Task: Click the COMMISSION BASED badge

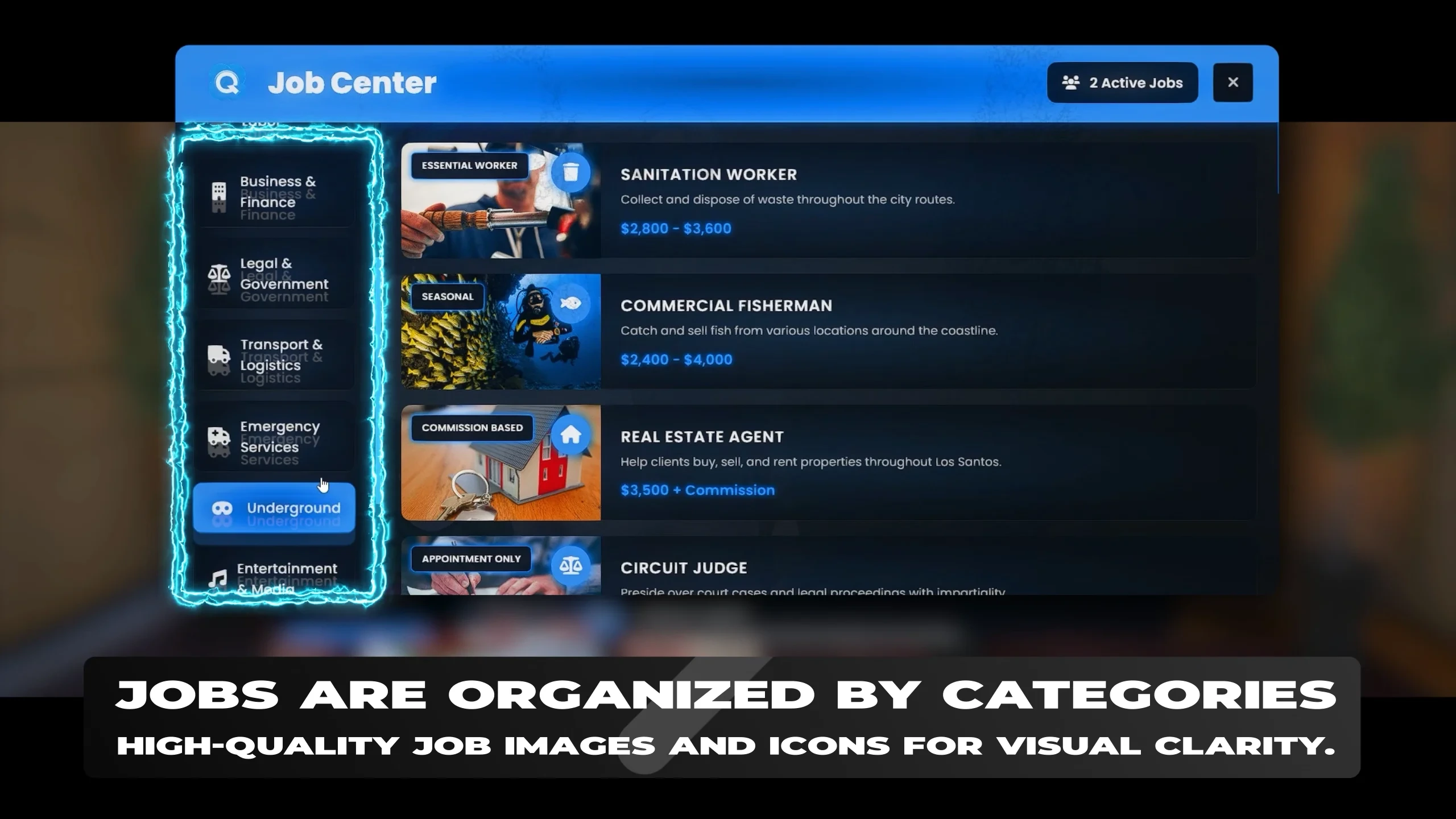Action: tap(472, 428)
